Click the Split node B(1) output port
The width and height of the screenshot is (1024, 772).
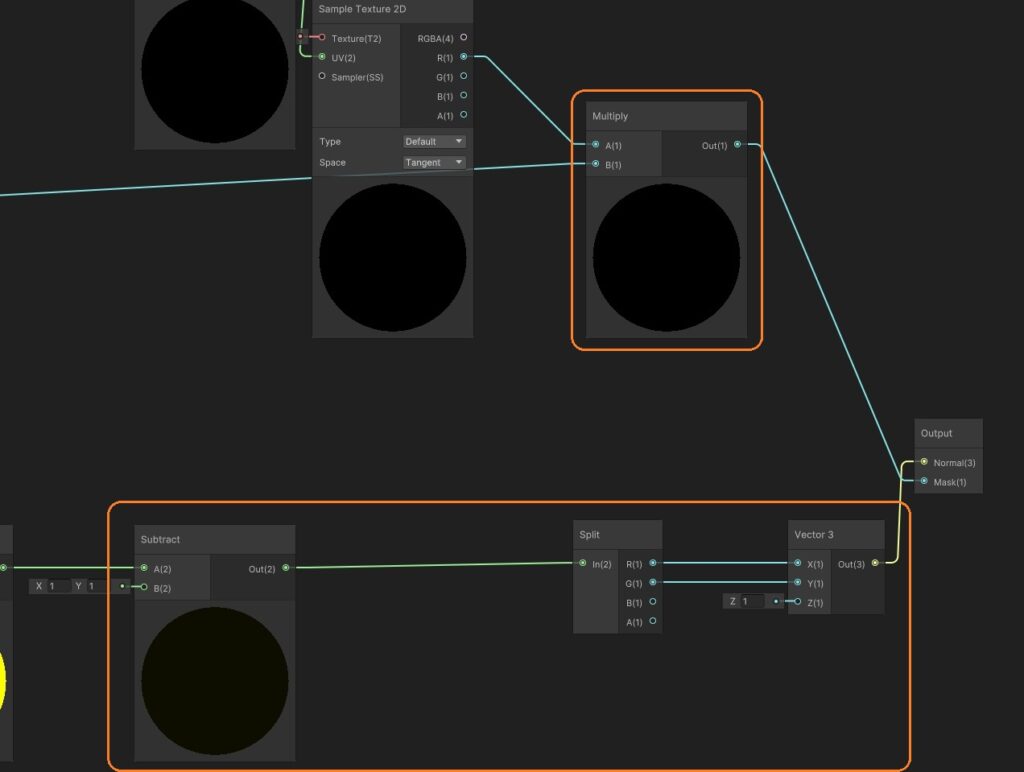(x=653, y=602)
